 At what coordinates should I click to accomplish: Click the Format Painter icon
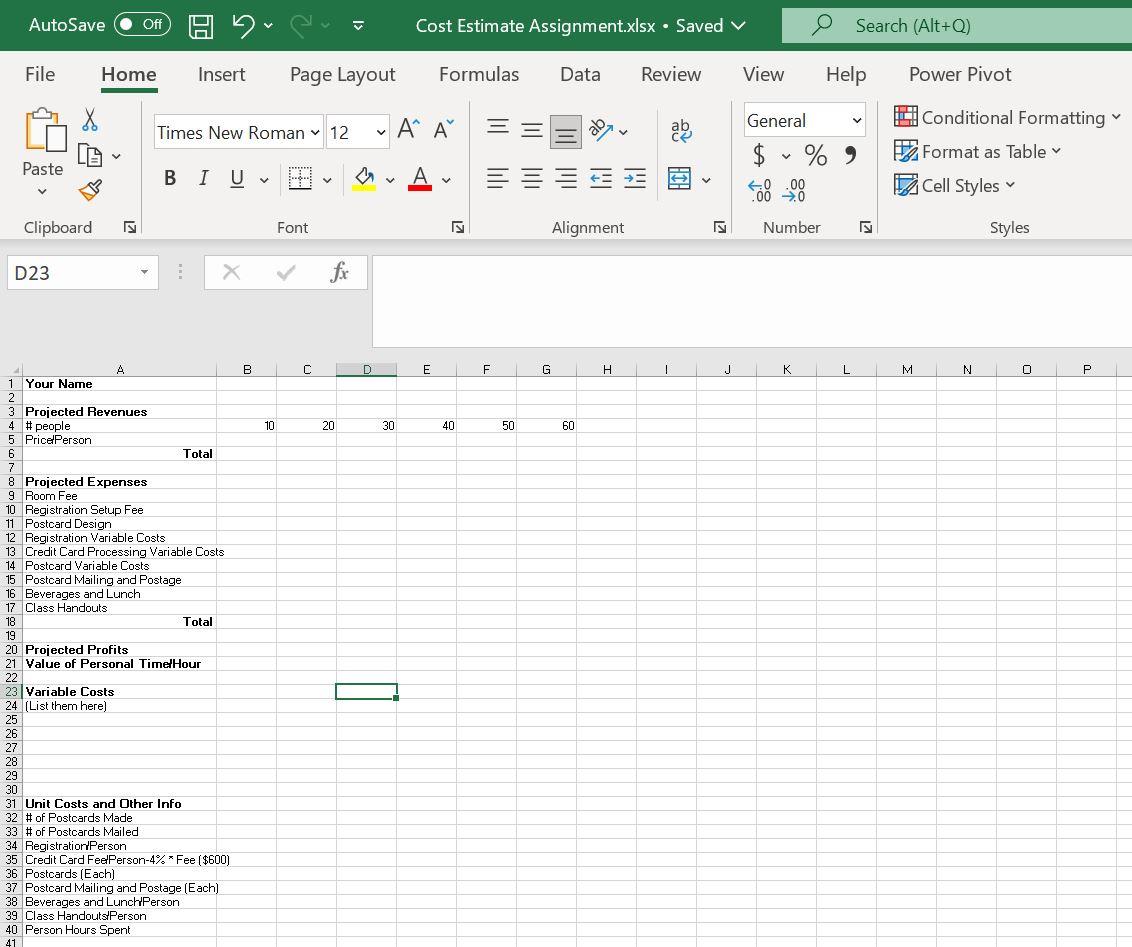tap(90, 190)
